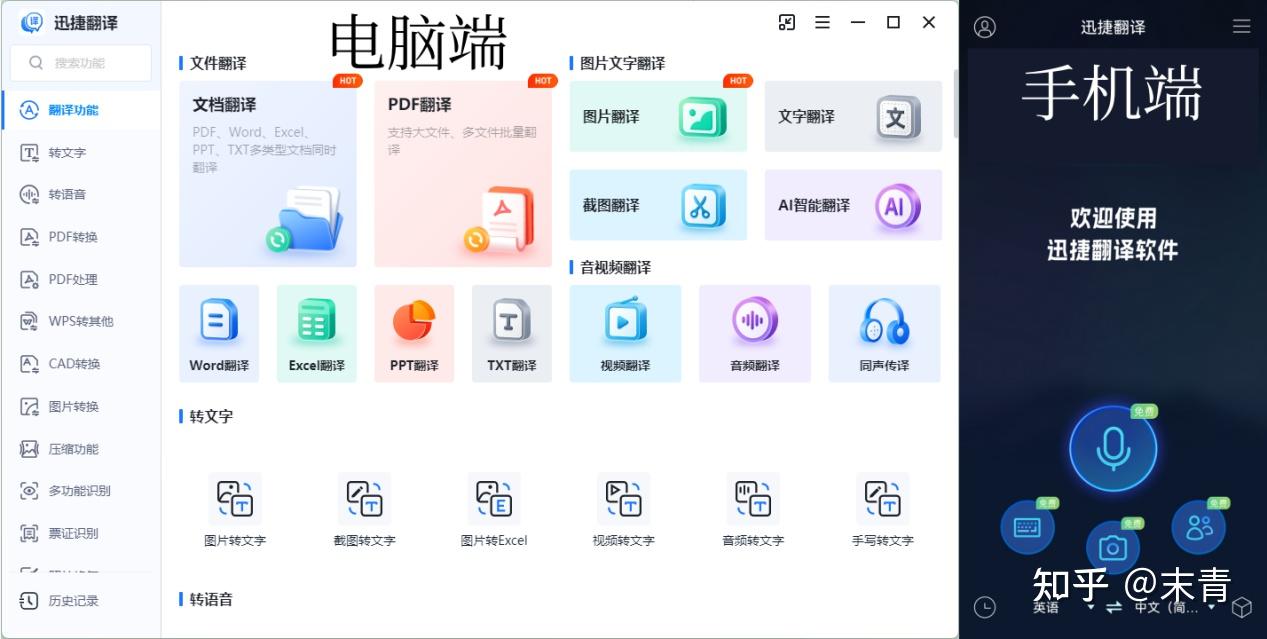Tap the two-person conversation translation button
This screenshot has height=639, width=1267.
click(x=1199, y=527)
